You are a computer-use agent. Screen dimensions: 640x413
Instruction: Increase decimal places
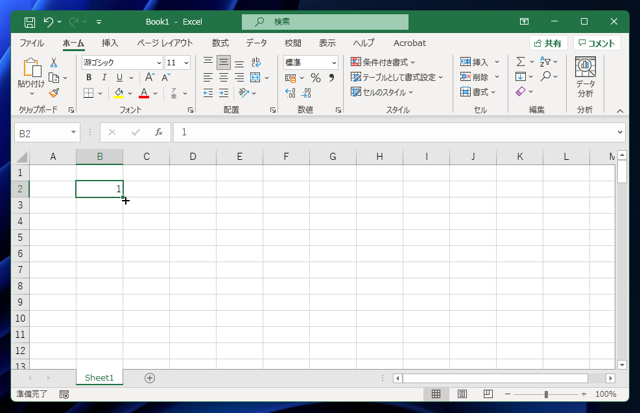point(290,93)
